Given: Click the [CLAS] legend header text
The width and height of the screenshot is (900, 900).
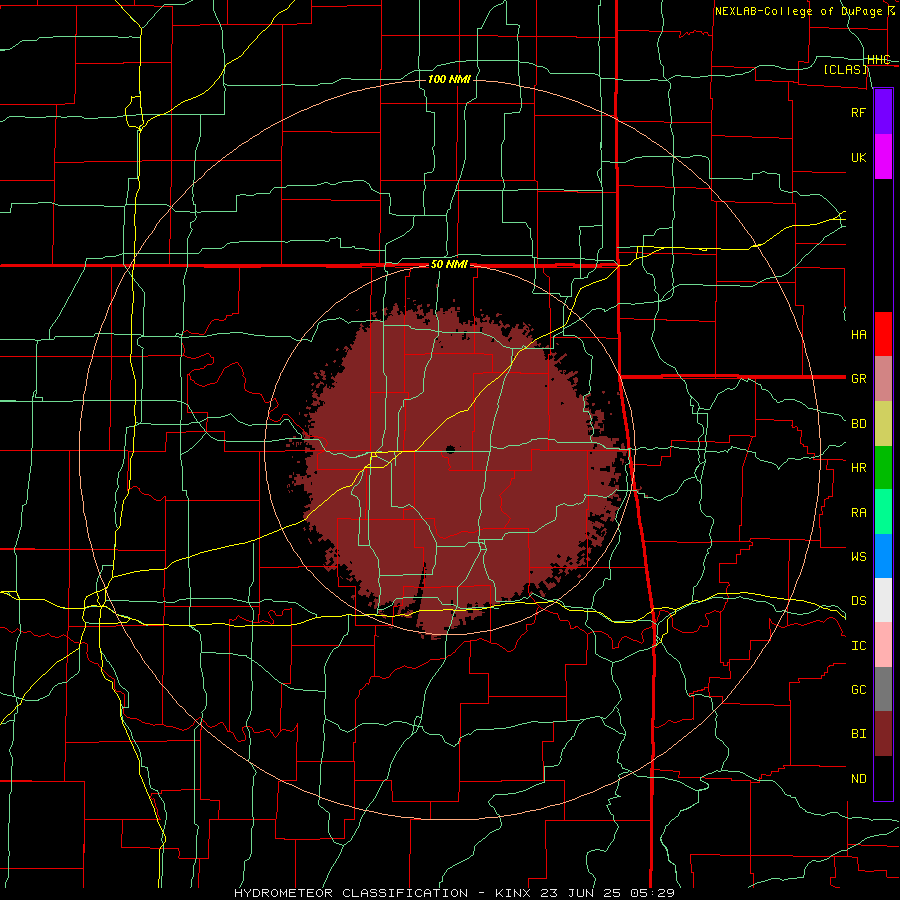Looking at the screenshot, I should pyautogui.click(x=845, y=69).
